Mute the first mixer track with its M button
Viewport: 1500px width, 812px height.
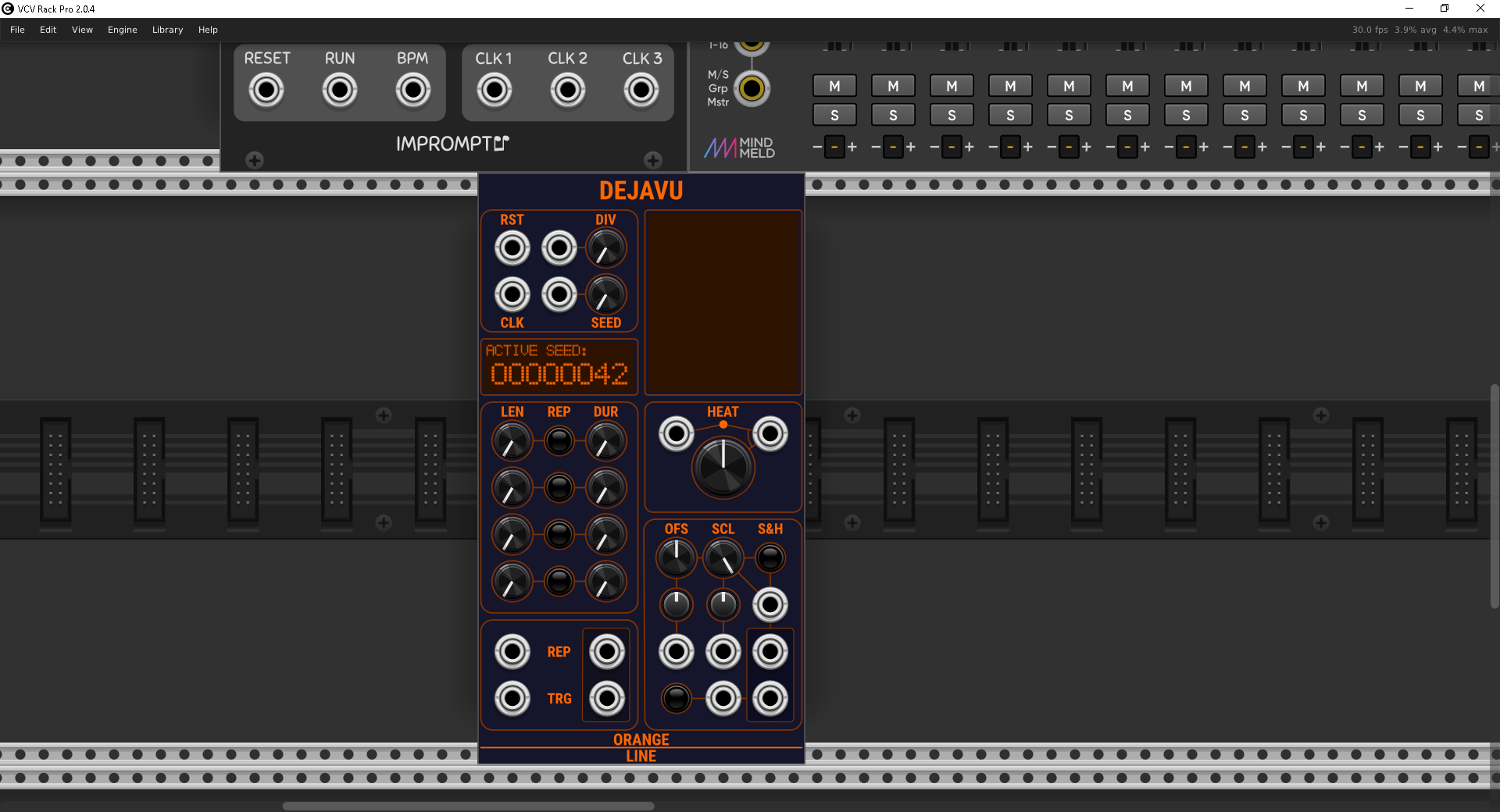(835, 86)
